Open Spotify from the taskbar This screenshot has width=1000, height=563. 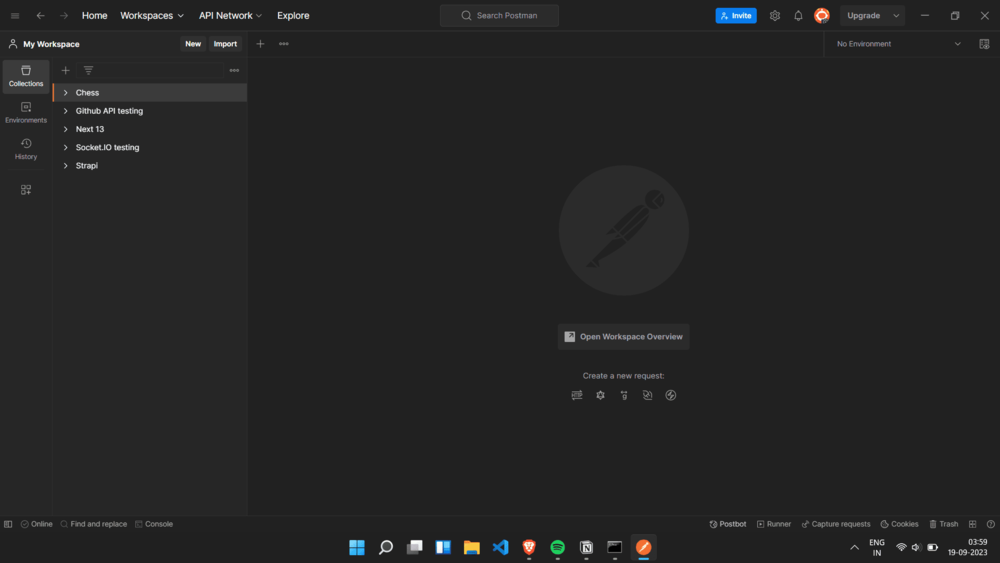(x=557, y=547)
